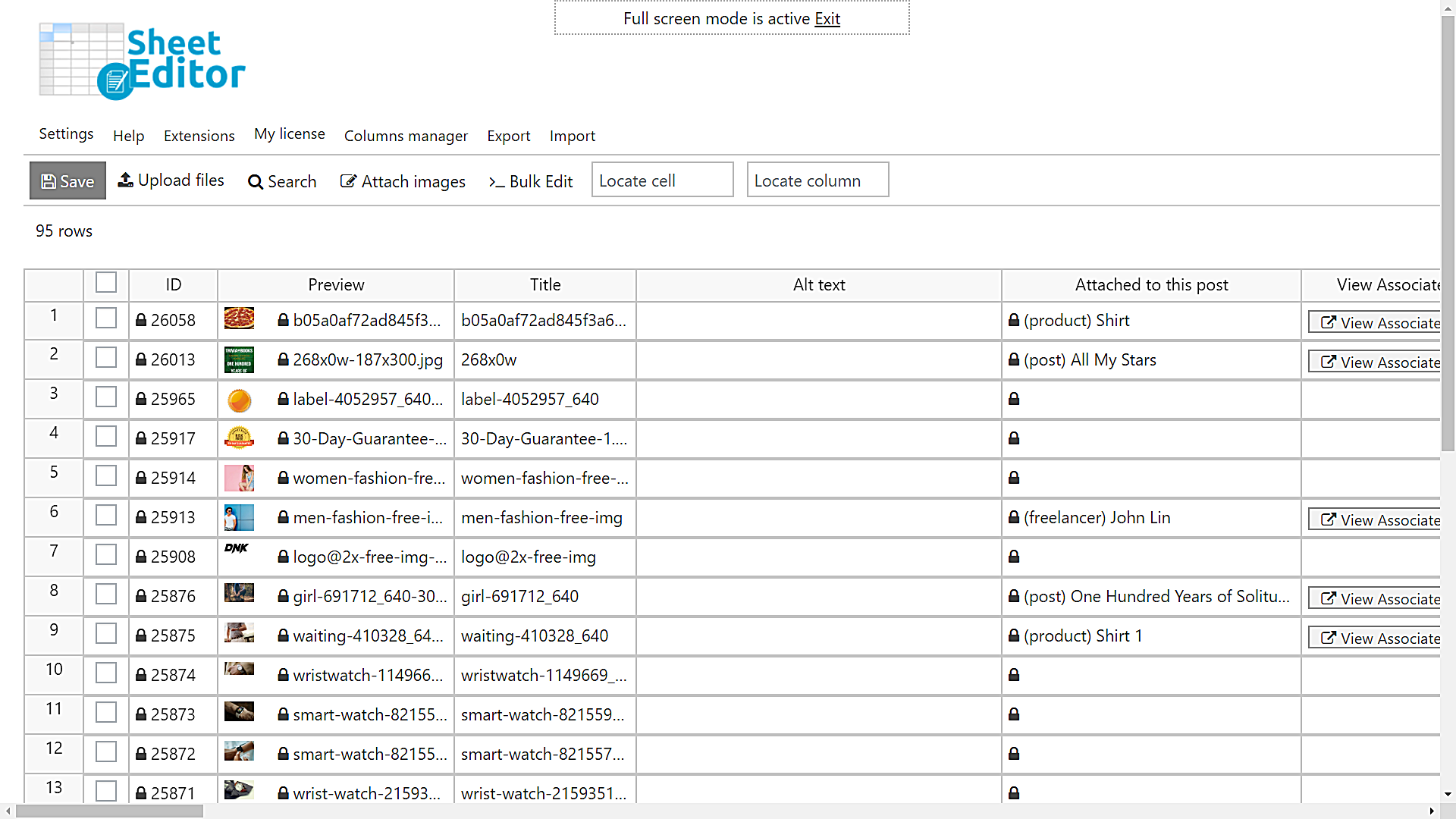Open the Export menu
This screenshot has width=1456, height=819.
[508, 136]
